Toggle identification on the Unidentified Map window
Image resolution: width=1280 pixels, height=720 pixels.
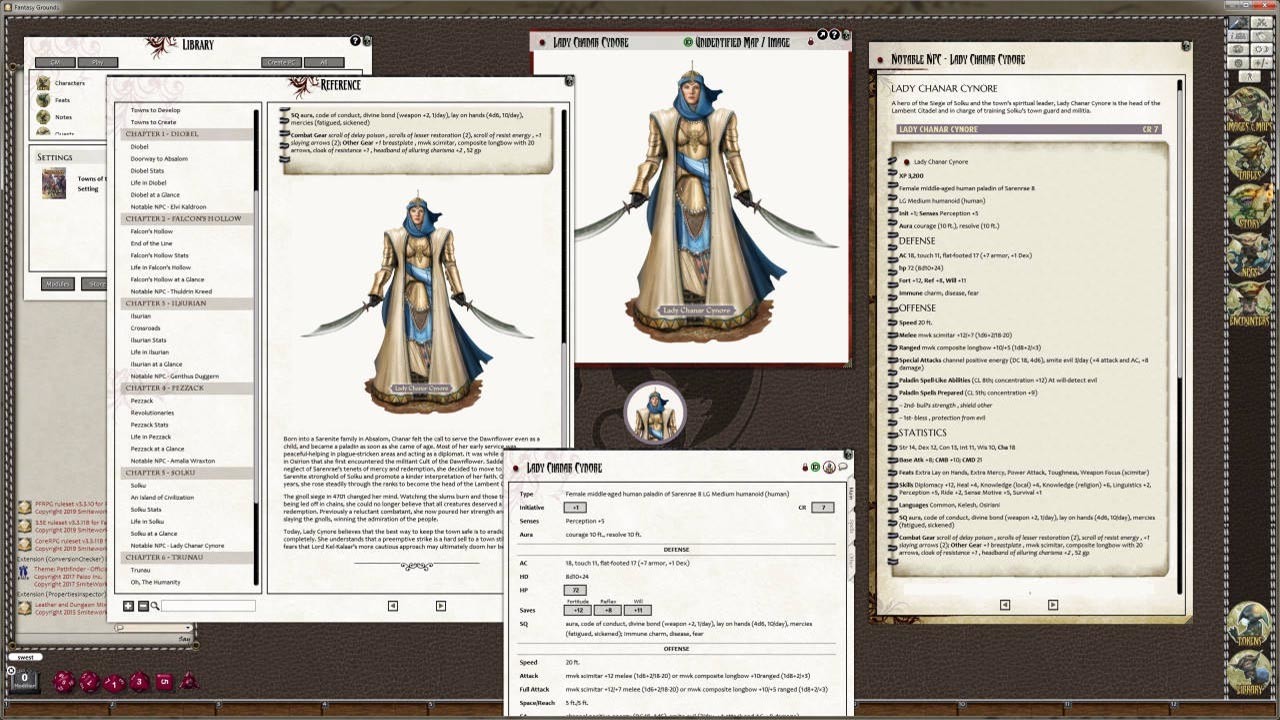click(689, 40)
